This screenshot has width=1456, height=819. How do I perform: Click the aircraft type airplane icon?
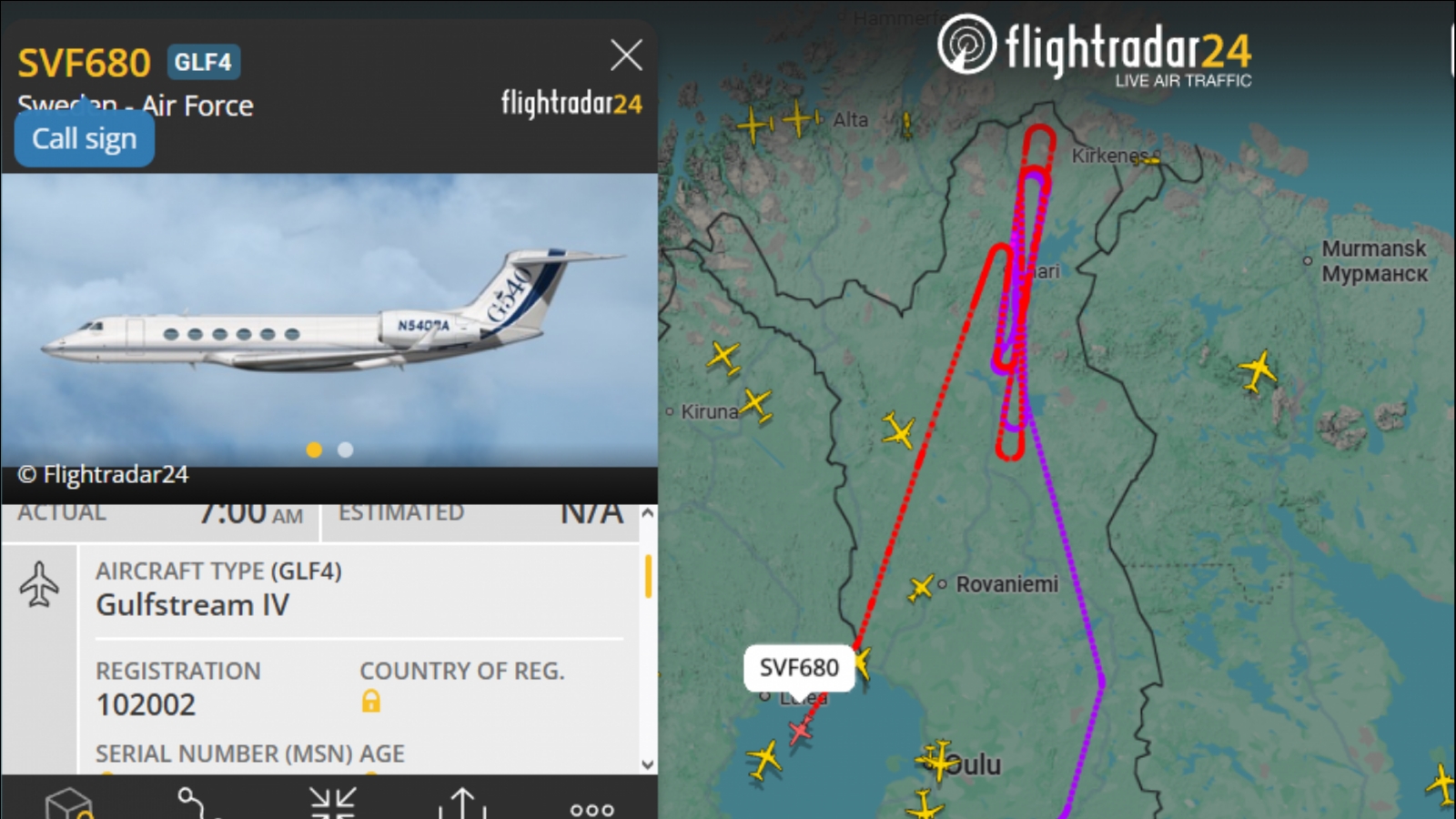39,584
